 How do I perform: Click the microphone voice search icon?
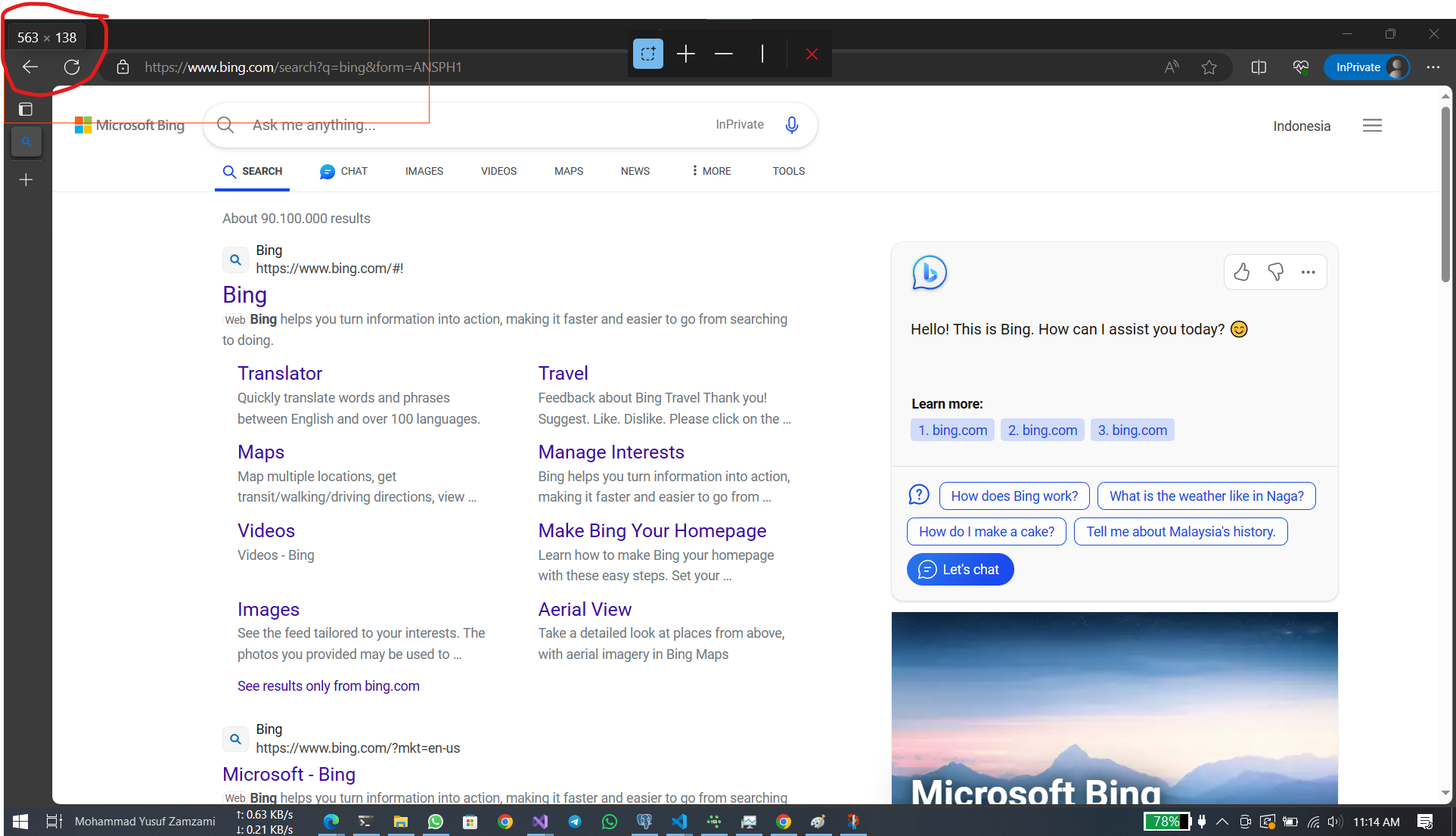[x=792, y=125]
